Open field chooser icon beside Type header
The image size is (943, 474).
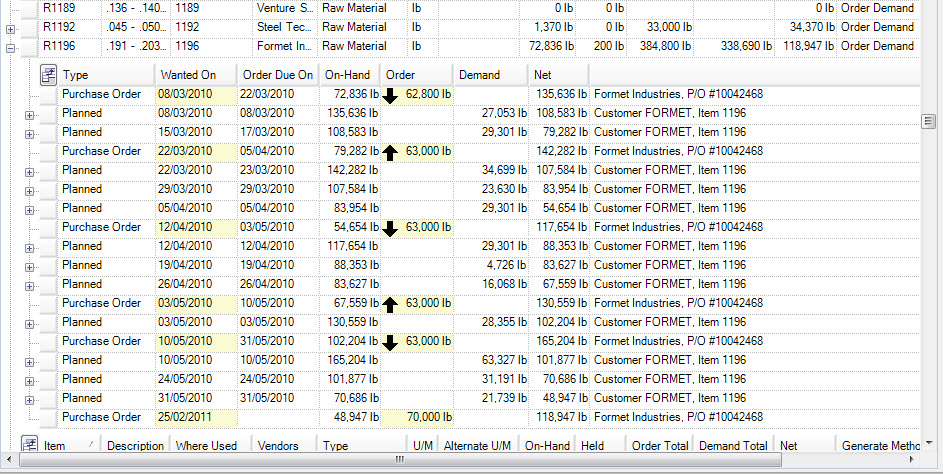click(x=48, y=75)
